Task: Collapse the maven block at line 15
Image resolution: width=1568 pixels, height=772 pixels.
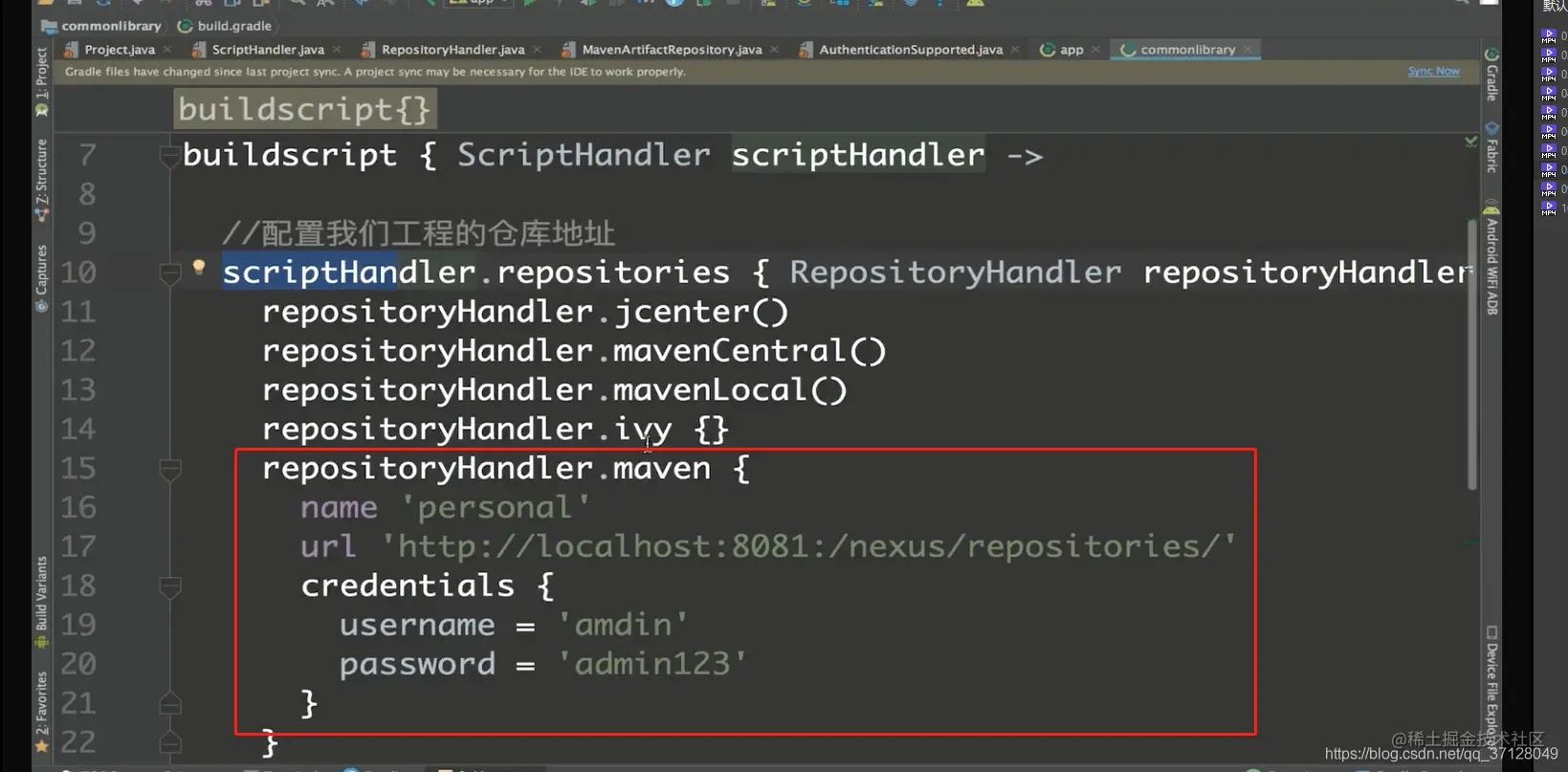Action: (x=169, y=470)
